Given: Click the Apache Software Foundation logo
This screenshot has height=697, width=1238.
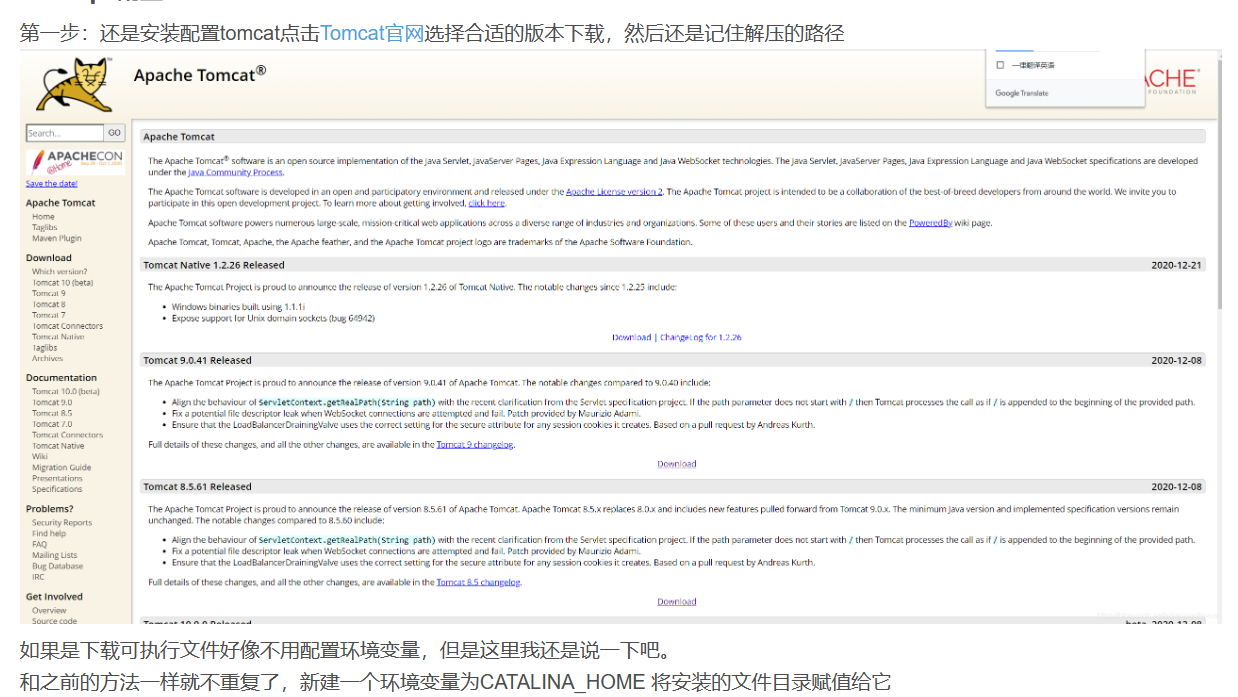Looking at the screenshot, I should click(x=1172, y=81).
